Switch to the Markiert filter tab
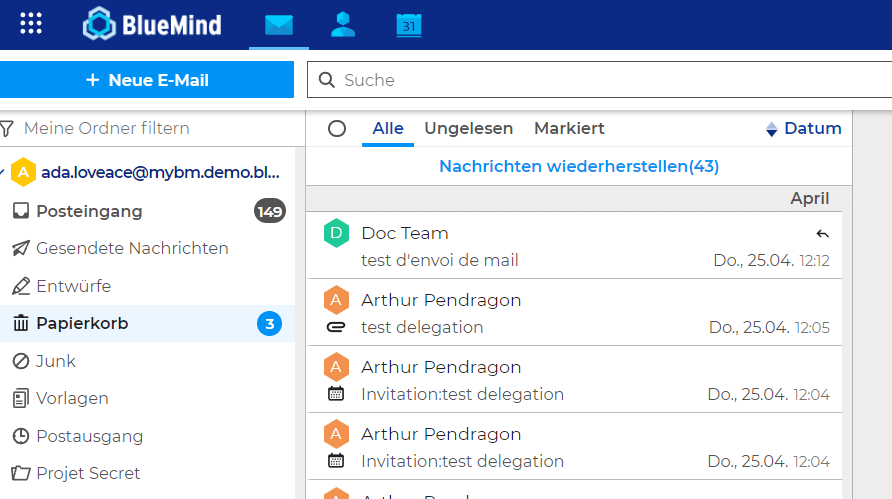 tap(569, 128)
